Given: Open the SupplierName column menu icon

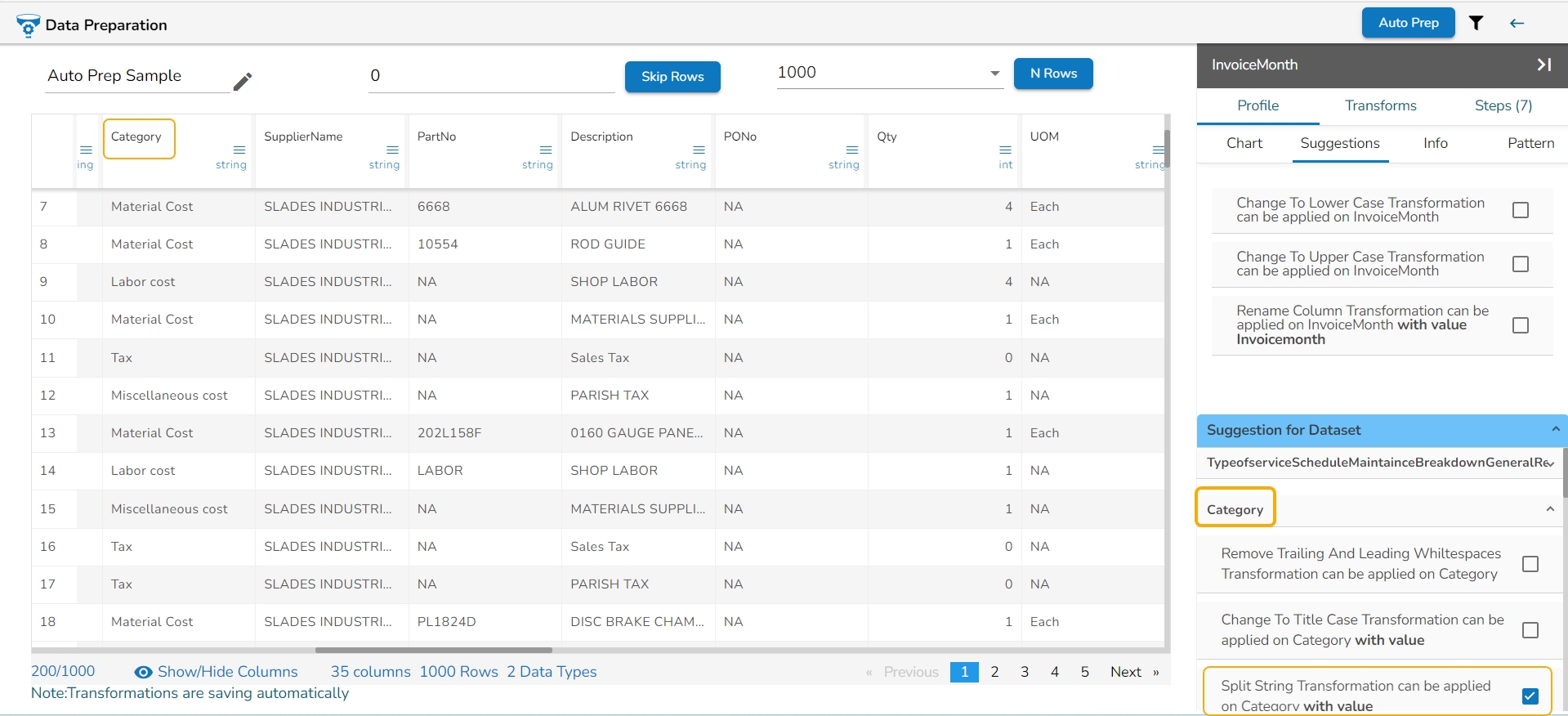Looking at the screenshot, I should (x=392, y=150).
